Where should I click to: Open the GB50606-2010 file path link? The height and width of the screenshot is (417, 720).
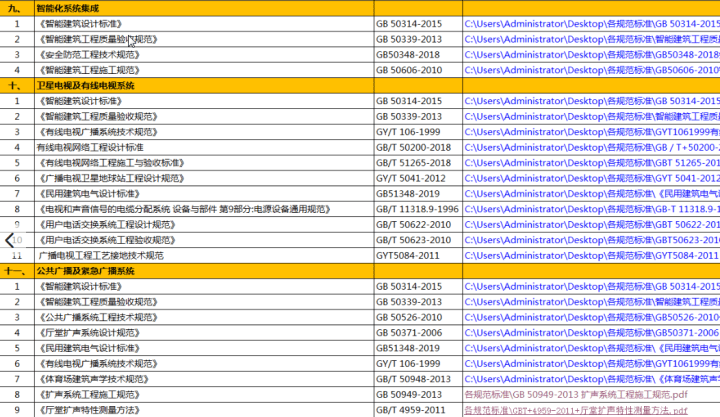(590, 70)
